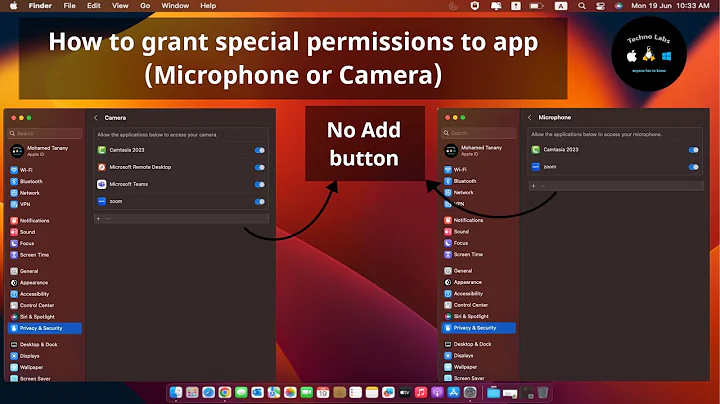
Task: Select VPN in the Camera window sidebar
Action: (x=20, y=204)
